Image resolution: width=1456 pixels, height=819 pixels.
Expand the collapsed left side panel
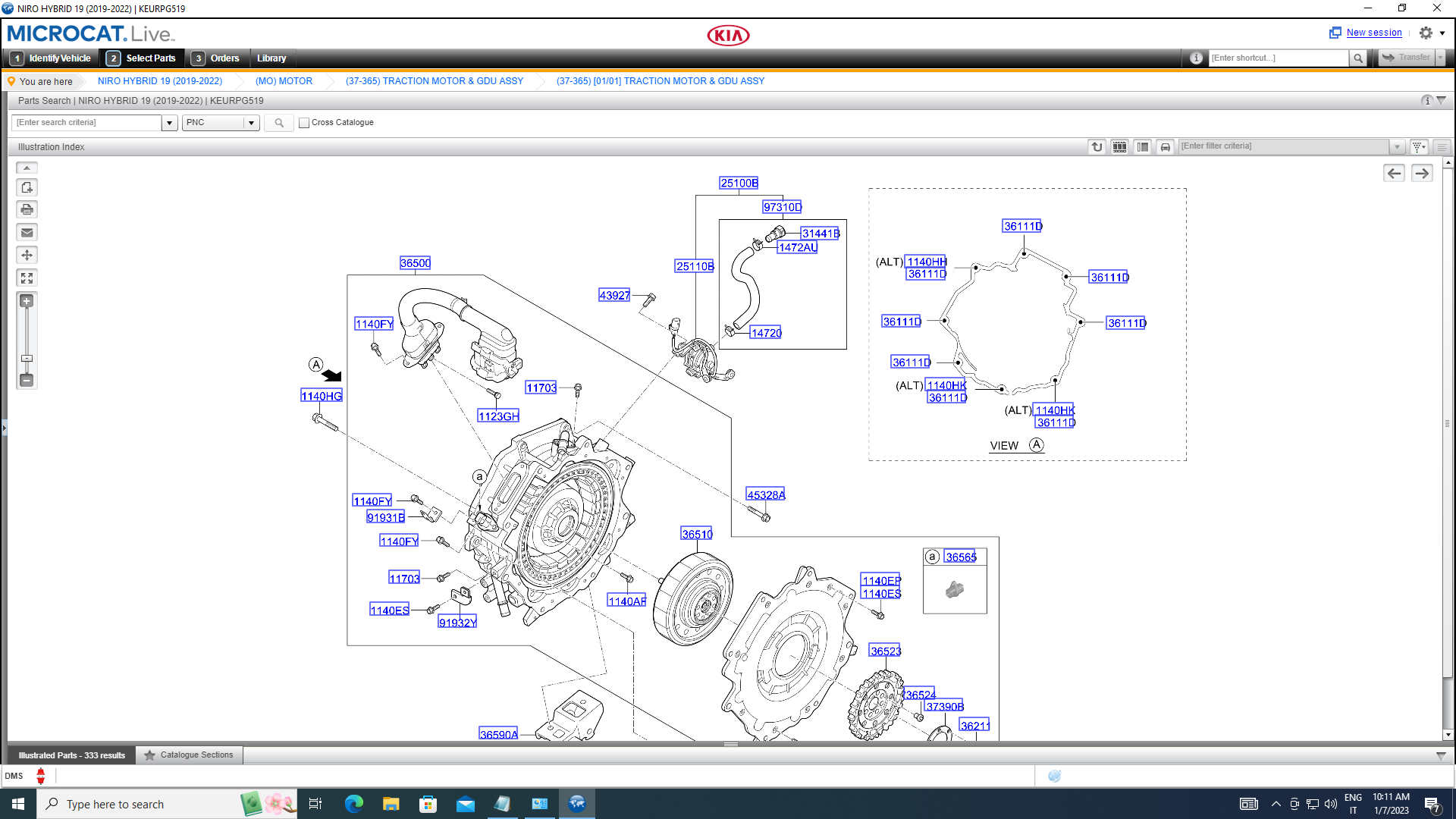coord(4,428)
